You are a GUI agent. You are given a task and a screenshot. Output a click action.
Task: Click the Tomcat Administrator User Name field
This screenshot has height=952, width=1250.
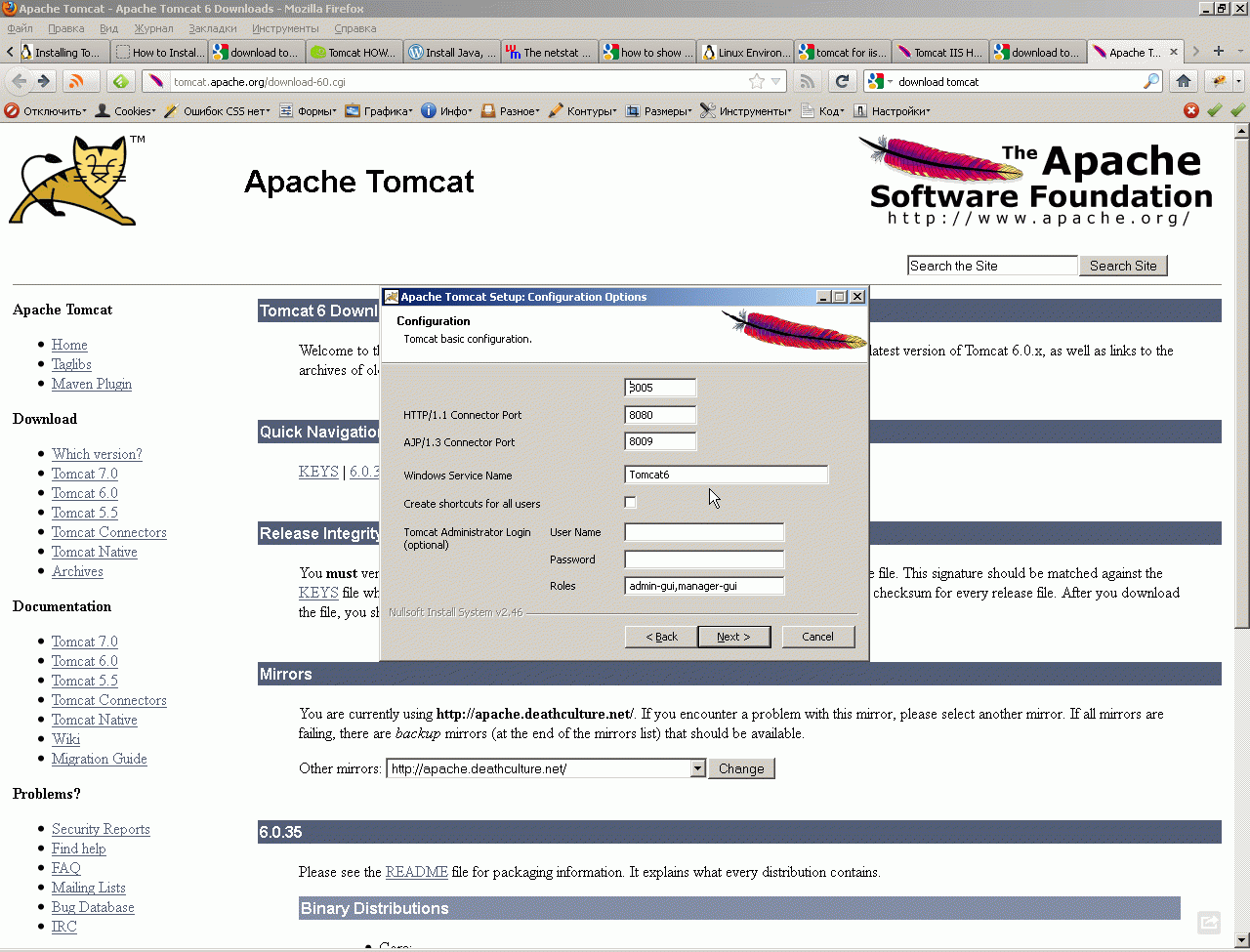[704, 532]
